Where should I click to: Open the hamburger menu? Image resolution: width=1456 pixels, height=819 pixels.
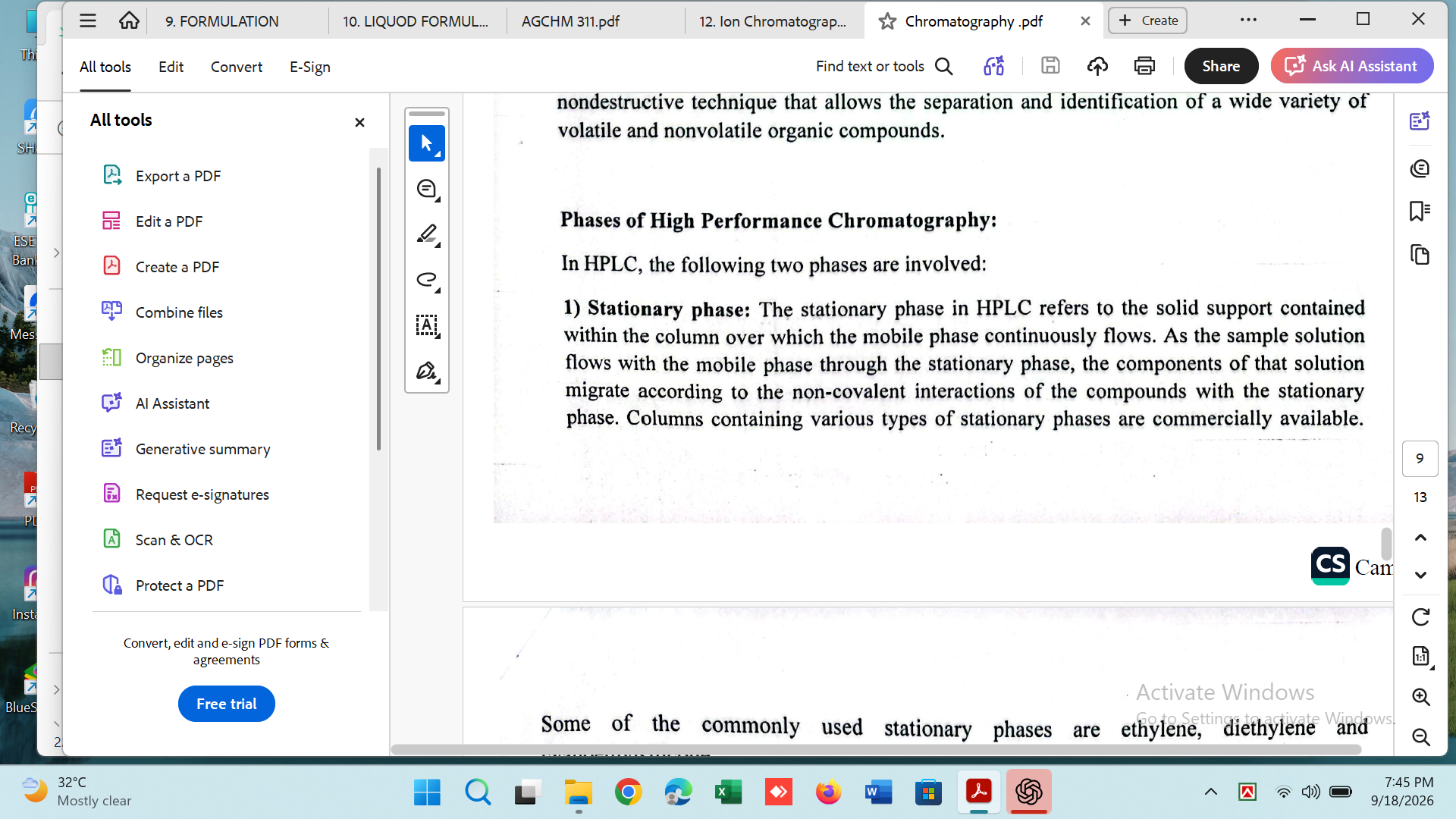click(x=88, y=21)
